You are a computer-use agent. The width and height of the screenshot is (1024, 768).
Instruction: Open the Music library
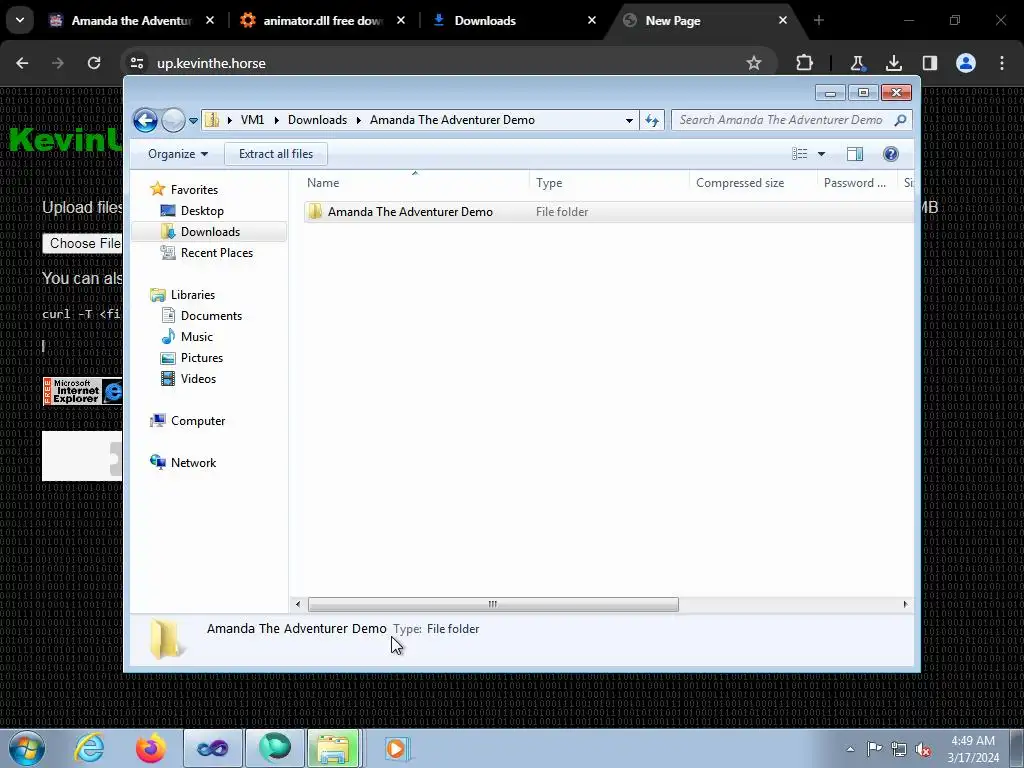[x=197, y=337]
